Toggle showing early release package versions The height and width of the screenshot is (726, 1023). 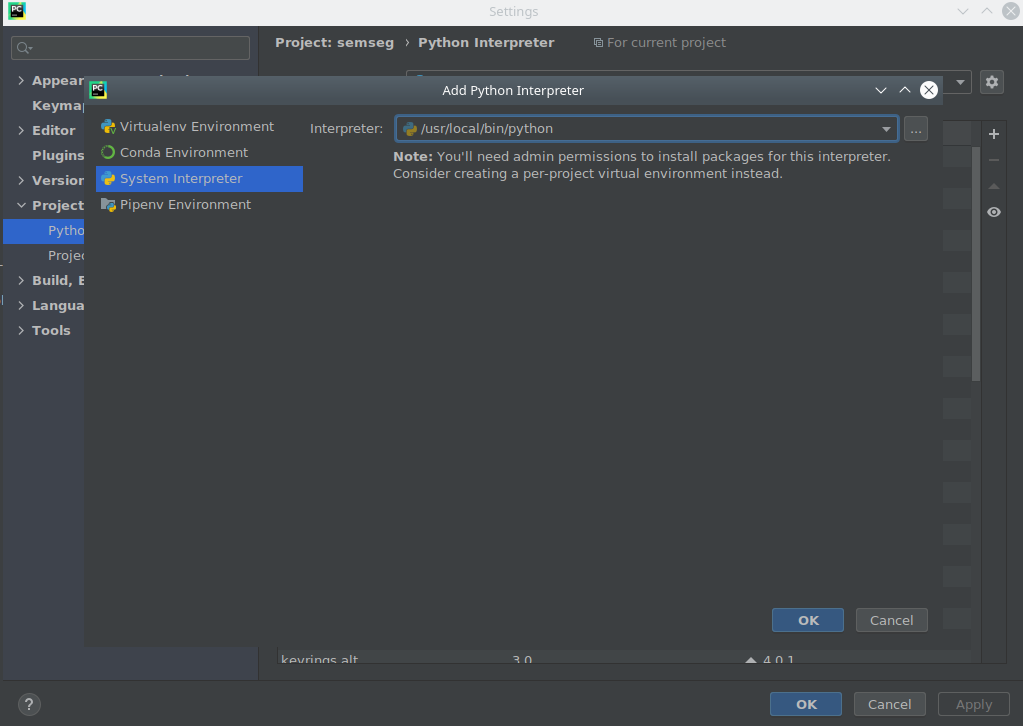point(993,212)
